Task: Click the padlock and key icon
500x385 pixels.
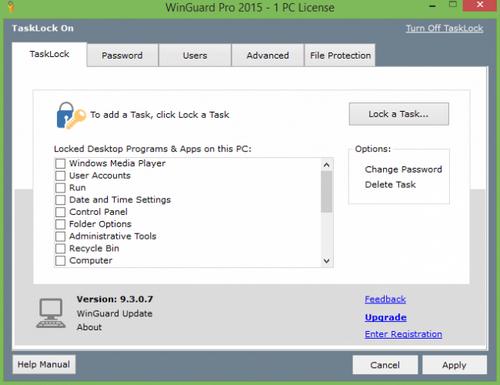Action: tap(71, 116)
